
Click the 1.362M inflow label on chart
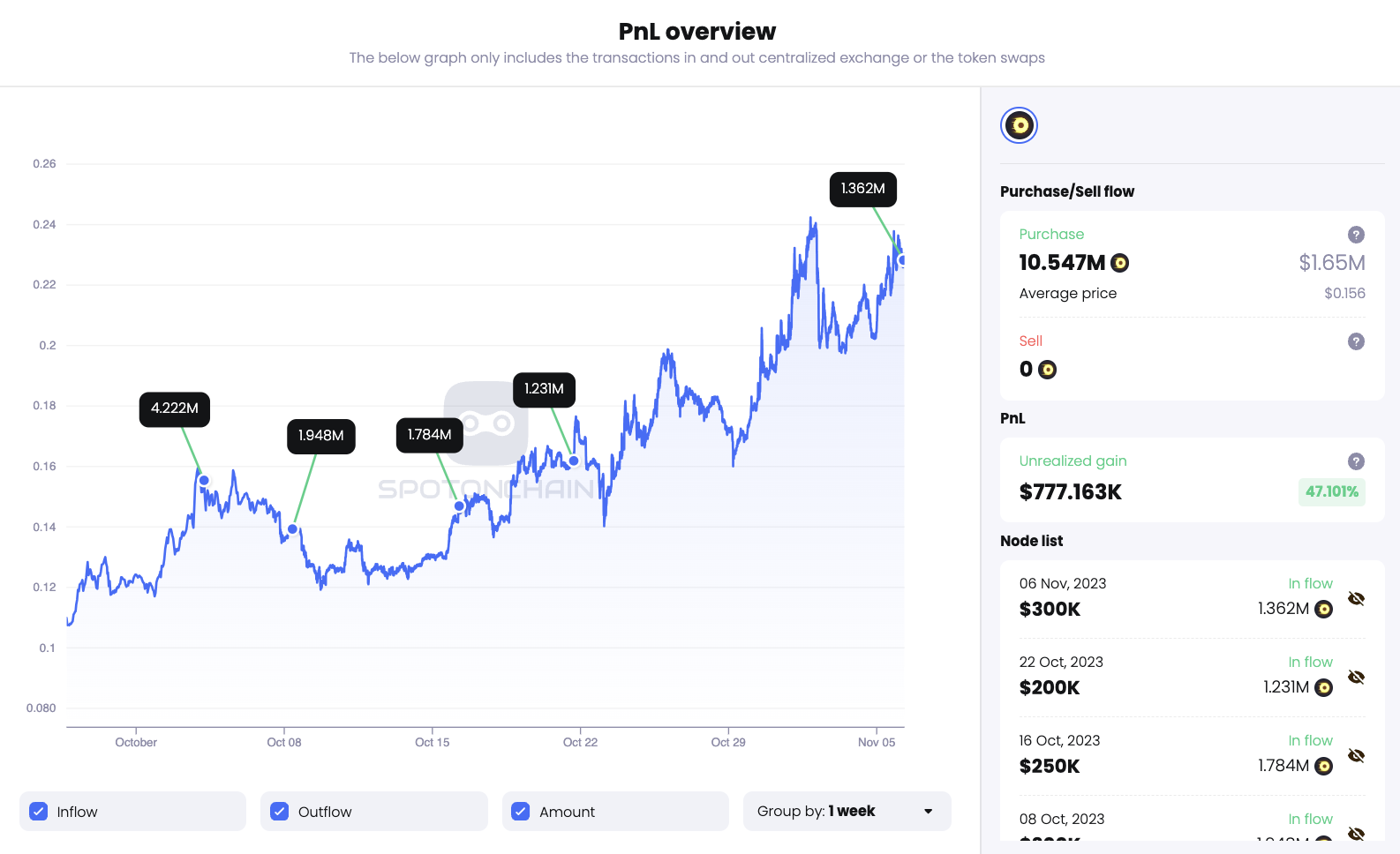(x=862, y=189)
